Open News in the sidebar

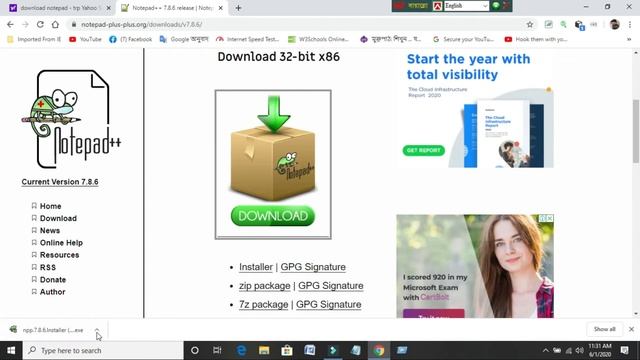click(50, 231)
